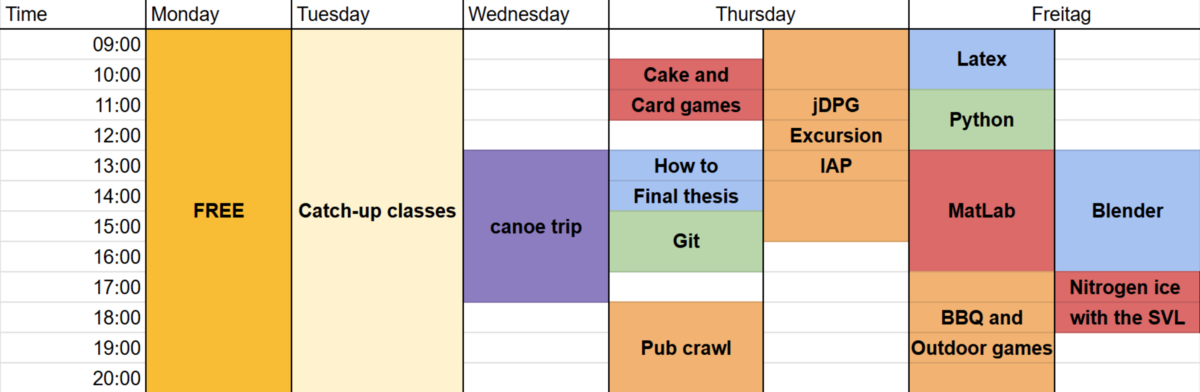Select the How to Final thesis block

[686, 180]
